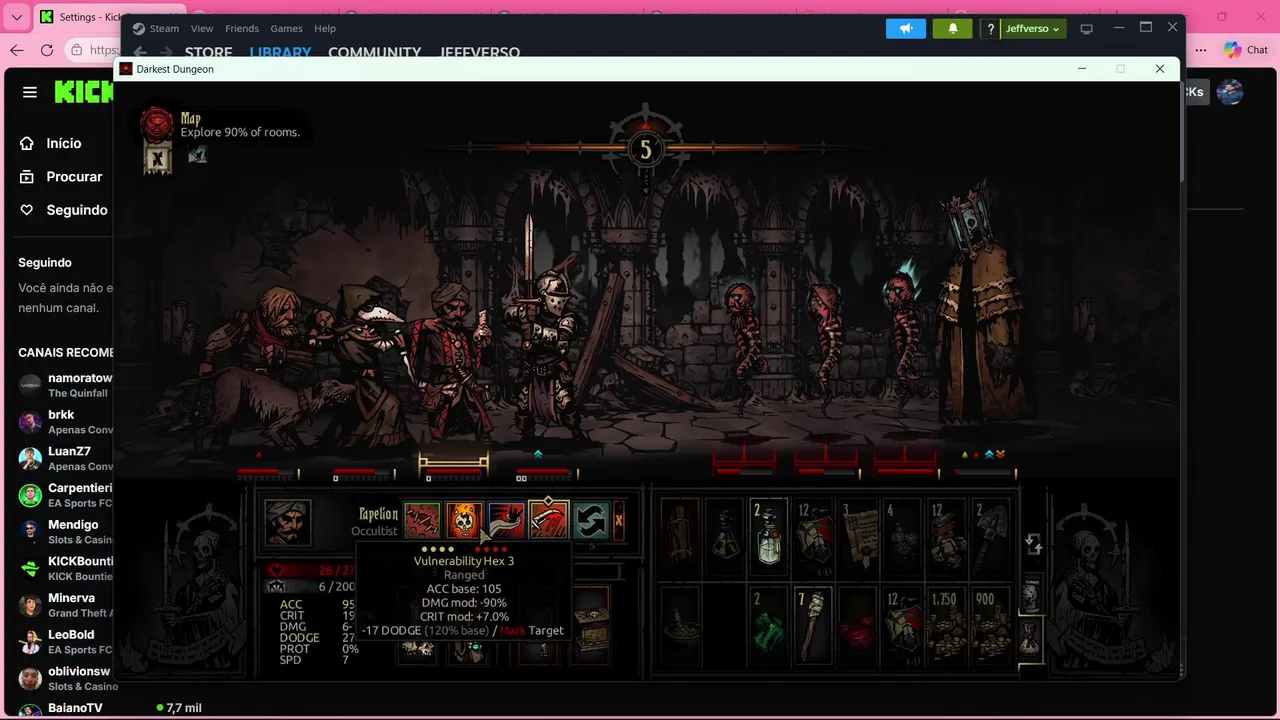Click Steam back navigation arrow
The width and height of the screenshot is (1280, 720).
(140, 52)
